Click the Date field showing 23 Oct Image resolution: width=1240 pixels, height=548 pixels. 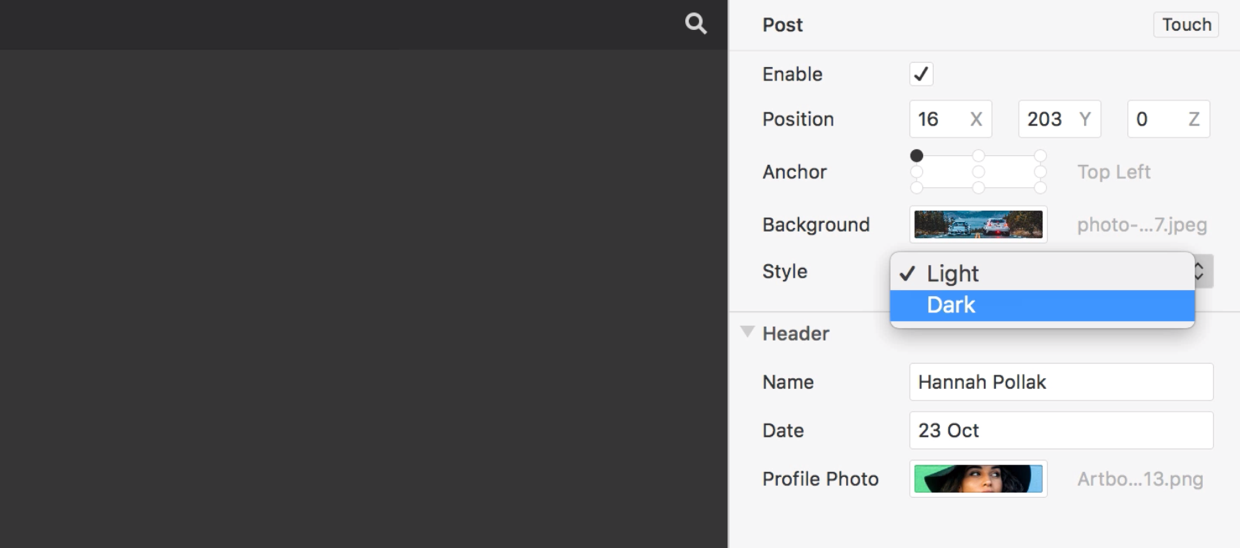tap(1061, 430)
